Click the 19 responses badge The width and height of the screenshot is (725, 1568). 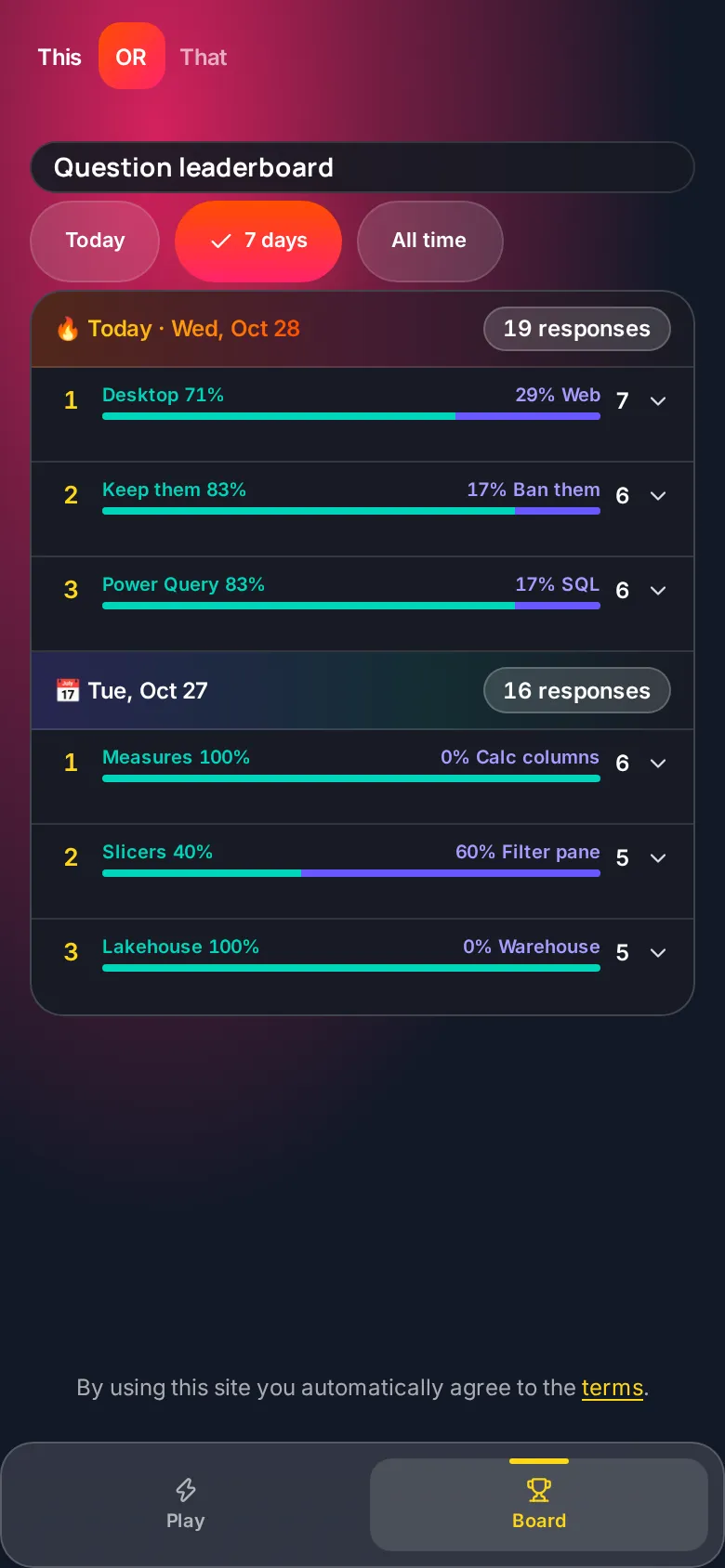coord(577,329)
